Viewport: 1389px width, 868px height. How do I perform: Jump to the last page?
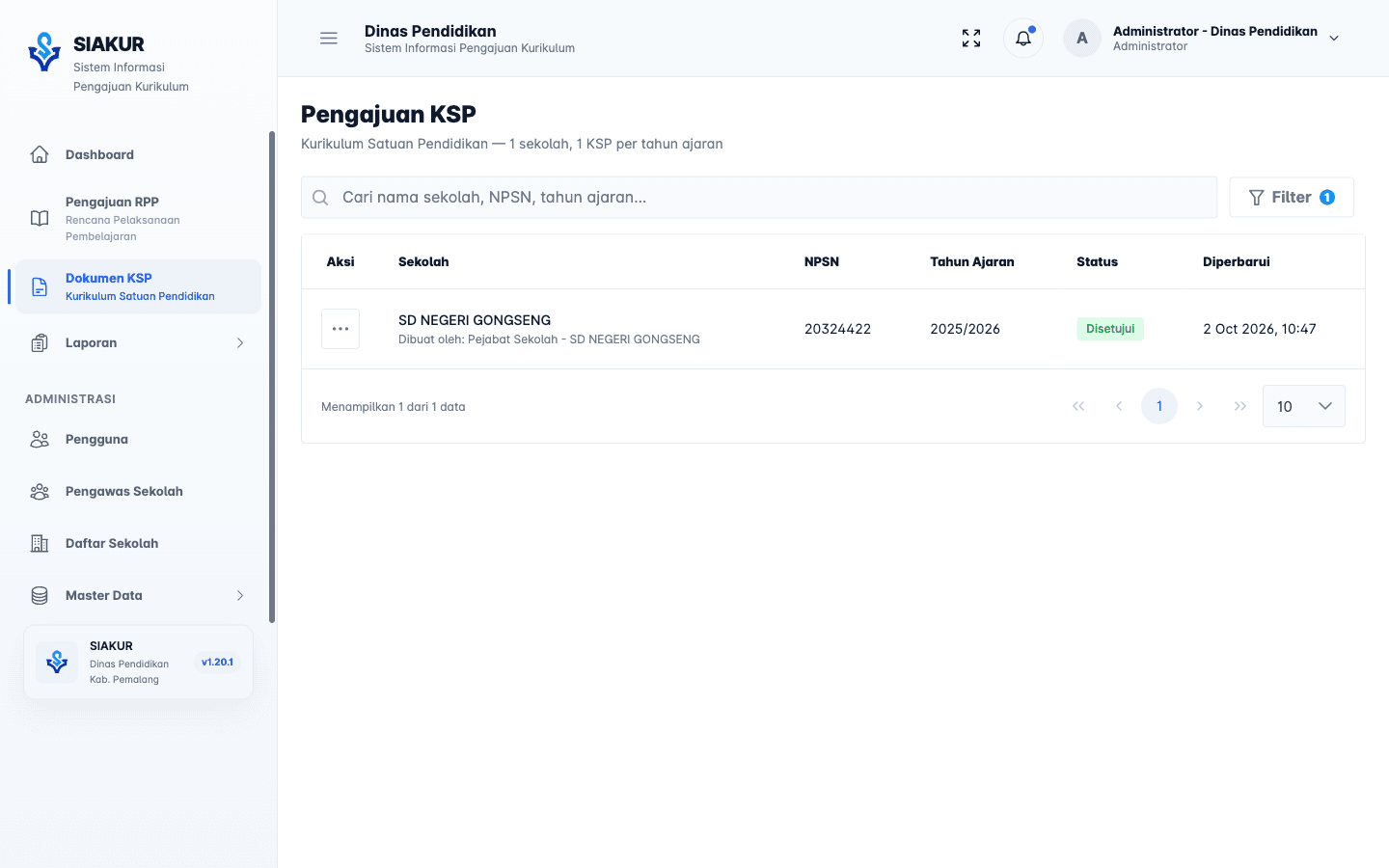point(1240,406)
